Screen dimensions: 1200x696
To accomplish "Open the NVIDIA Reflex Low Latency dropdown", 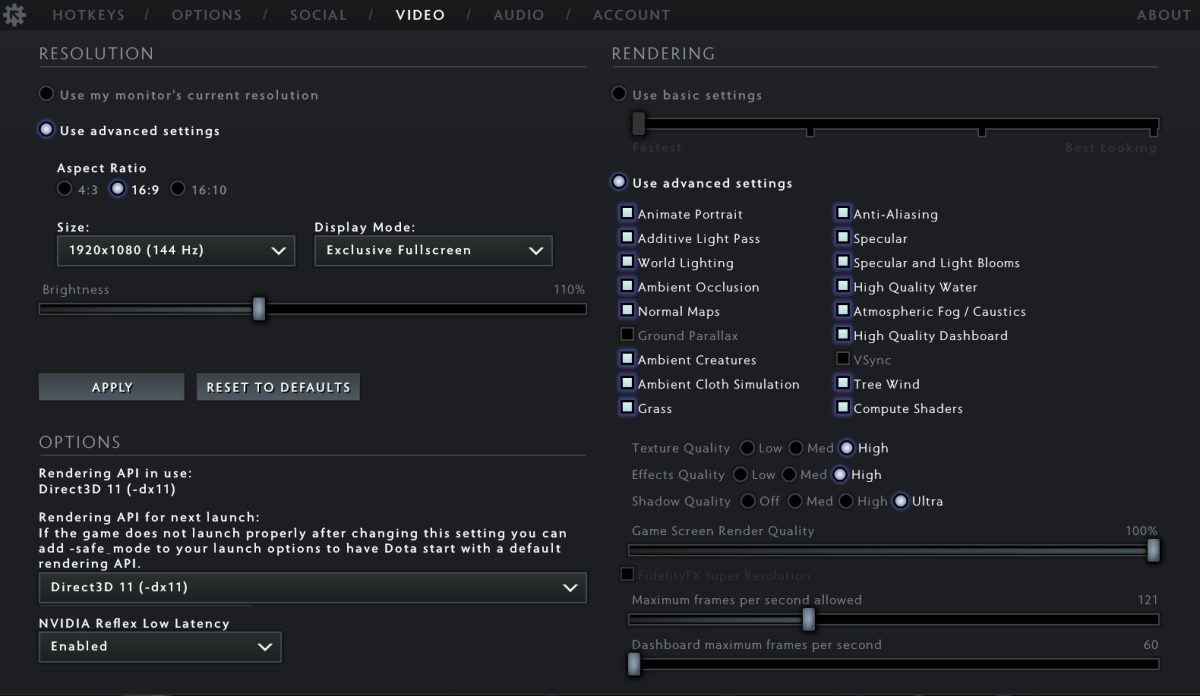I will 160,646.
